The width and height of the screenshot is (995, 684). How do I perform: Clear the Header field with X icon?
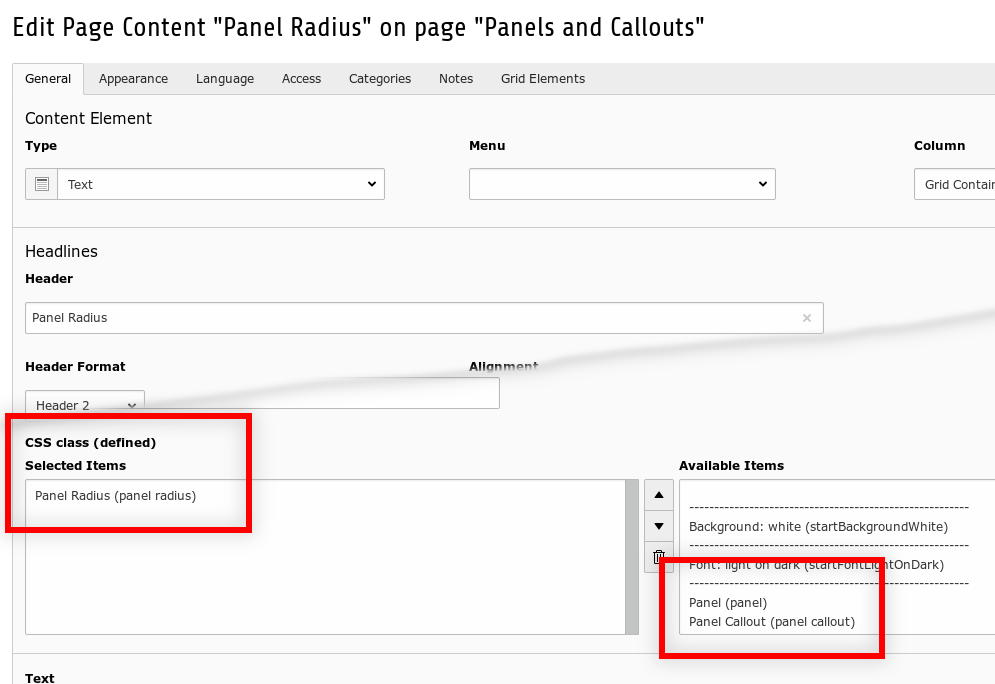(807, 318)
